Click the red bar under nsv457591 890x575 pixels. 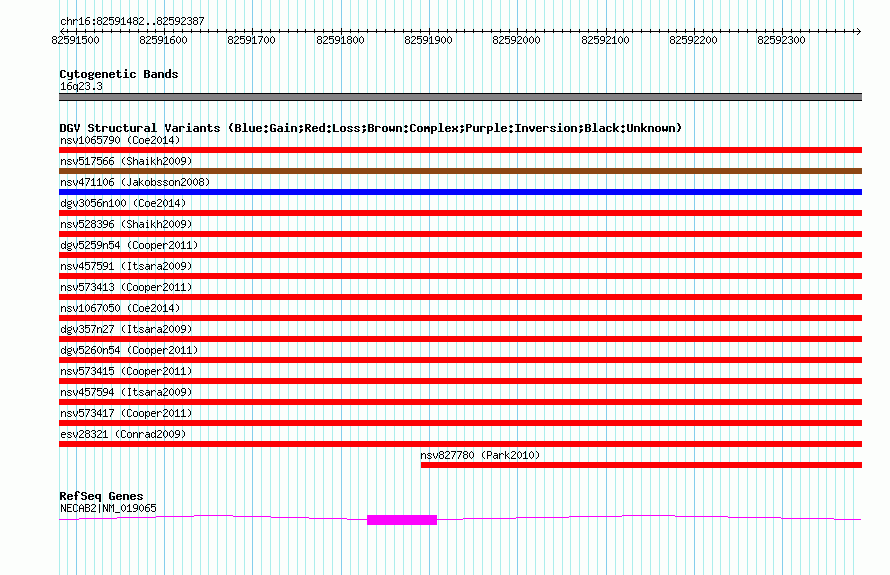point(460,276)
